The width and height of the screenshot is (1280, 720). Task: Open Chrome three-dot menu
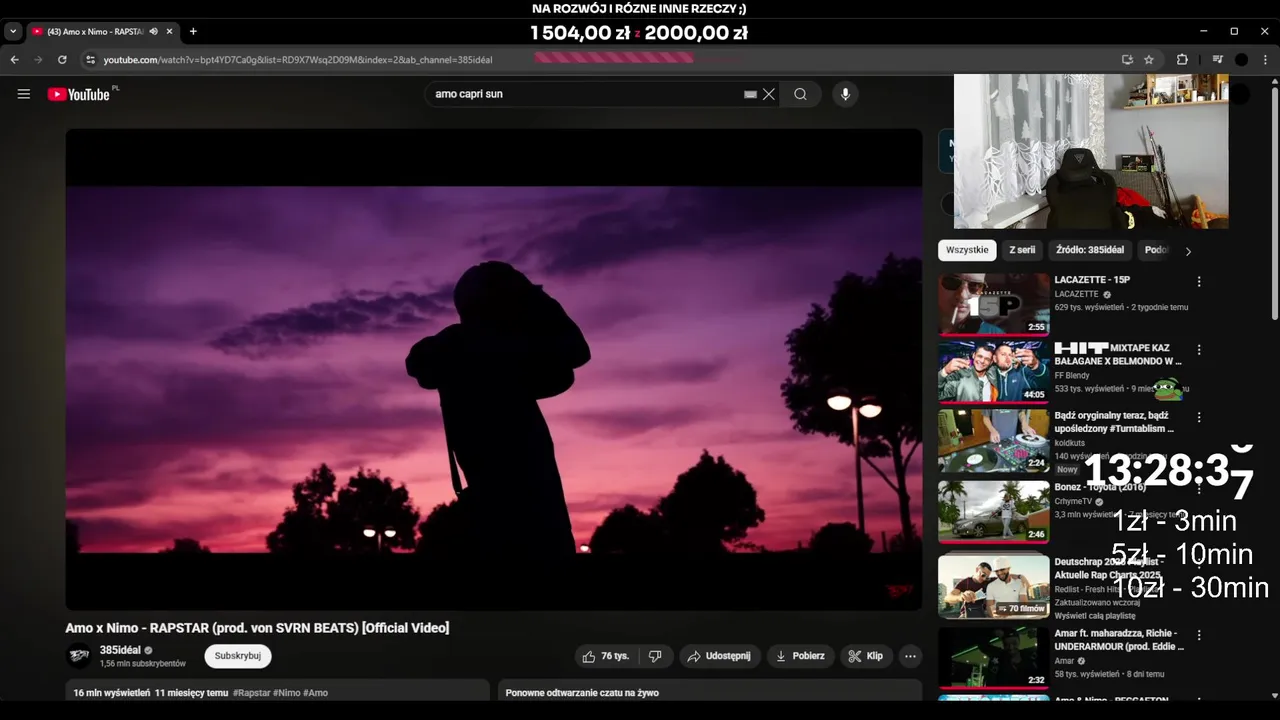click(x=1266, y=60)
